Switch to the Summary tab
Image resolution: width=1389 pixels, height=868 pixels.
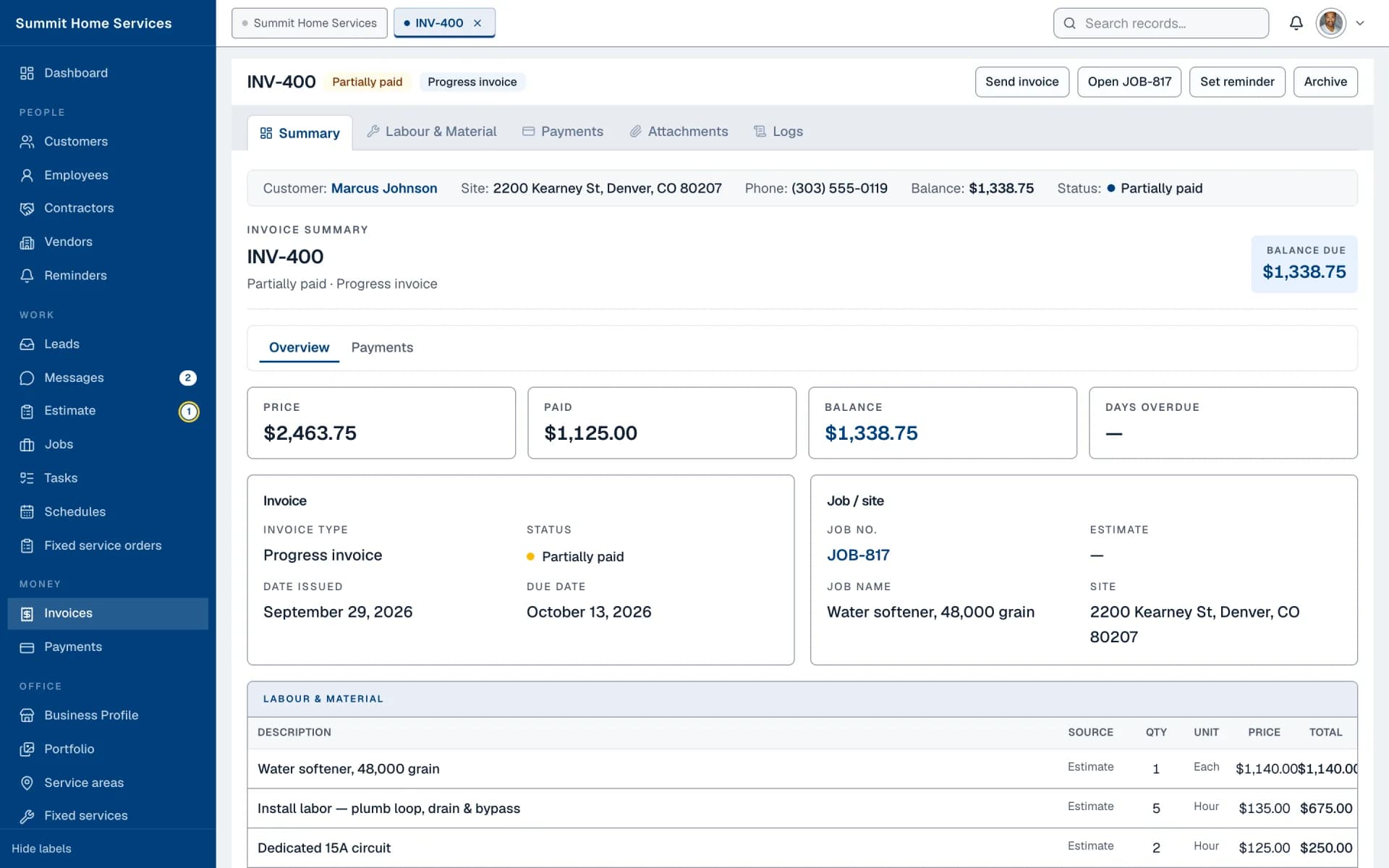click(300, 133)
